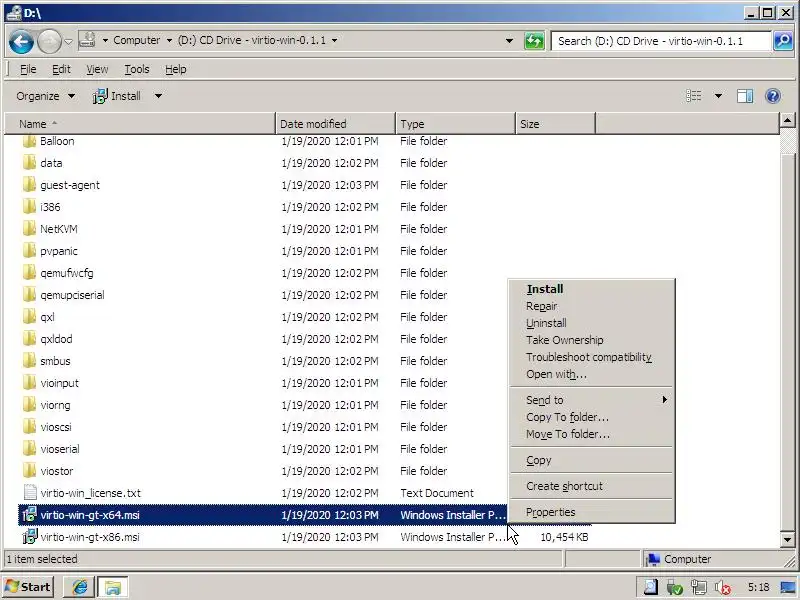Launch Internet Explorer from the taskbar
The width and height of the screenshot is (800, 600).
(x=79, y=587)
